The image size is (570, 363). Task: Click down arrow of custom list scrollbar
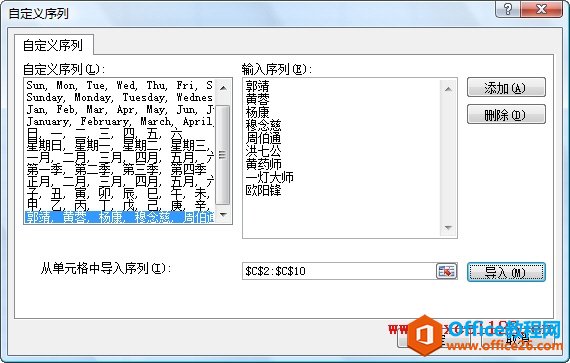(x=223, y=214)
